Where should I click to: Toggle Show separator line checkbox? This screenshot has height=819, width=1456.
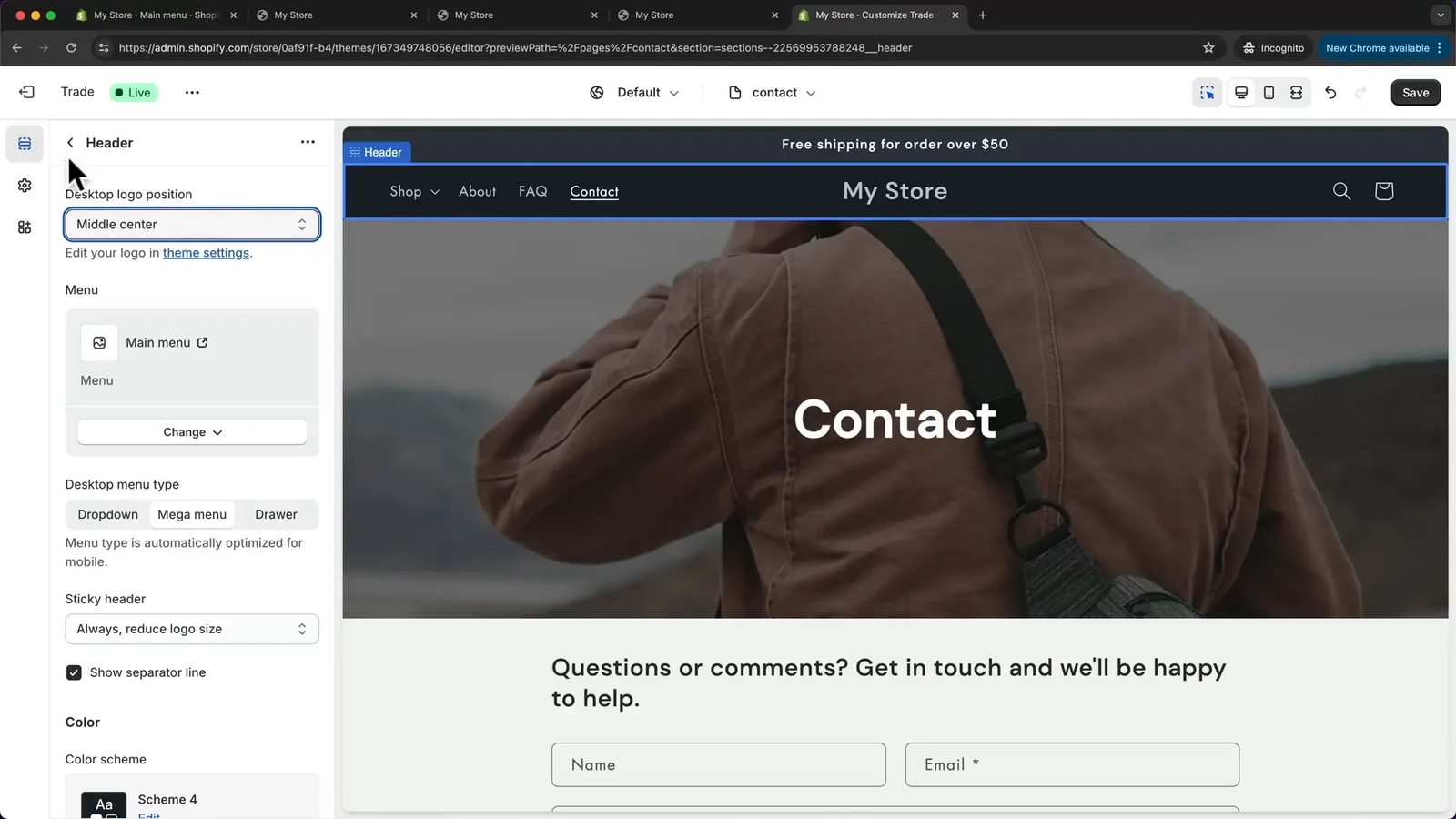tap(74, 672)
